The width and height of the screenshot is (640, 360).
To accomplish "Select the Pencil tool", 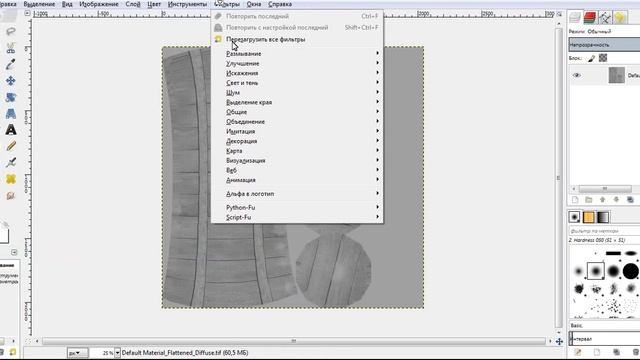I will pos(11,146).
